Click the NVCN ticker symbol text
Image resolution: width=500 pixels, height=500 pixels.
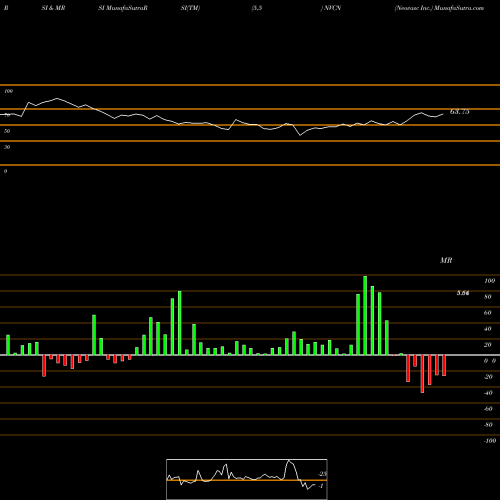pos(332,8)
